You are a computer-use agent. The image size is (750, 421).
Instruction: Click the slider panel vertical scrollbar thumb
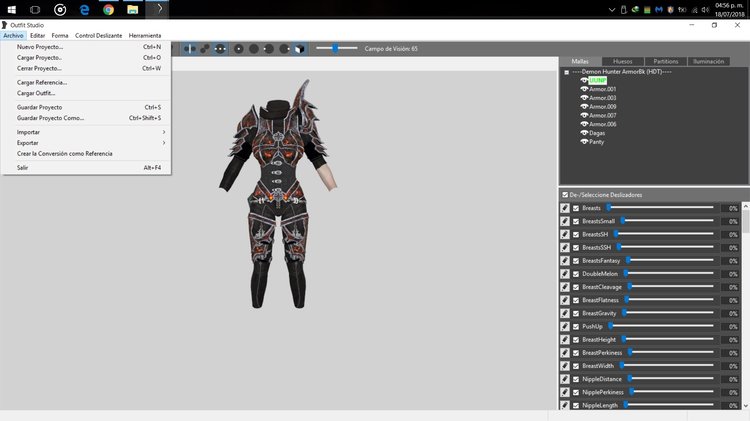click(746, 222)
